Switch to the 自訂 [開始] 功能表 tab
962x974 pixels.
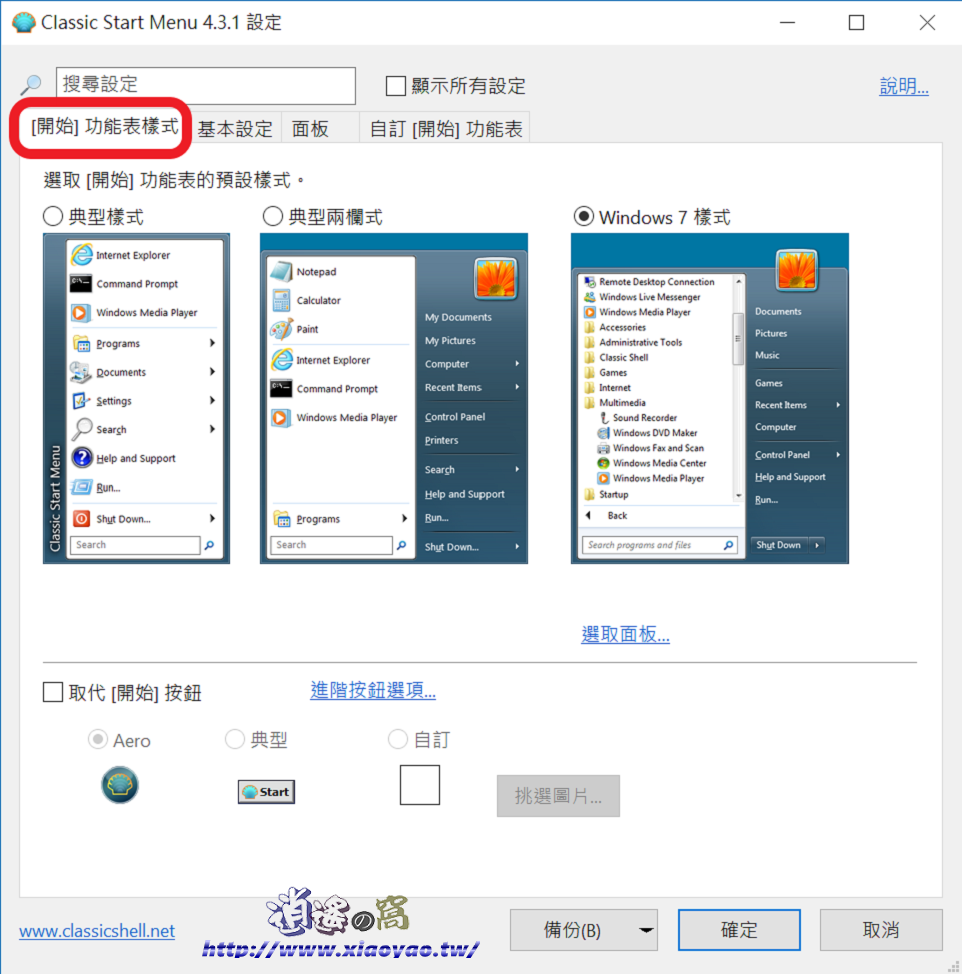pyautogui.click(x=445, y=129)
